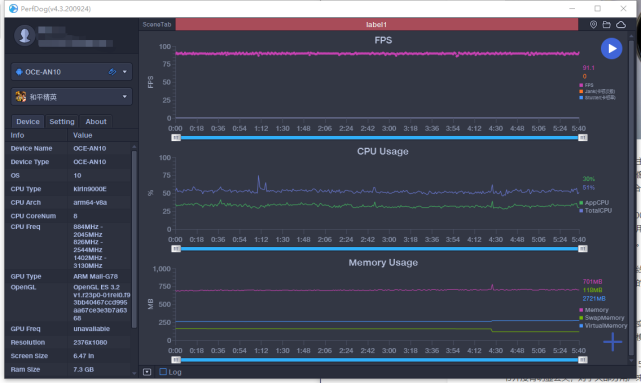641x383 pixels.
Task: Switch to the Setting tab
Action: click(62, 121)
